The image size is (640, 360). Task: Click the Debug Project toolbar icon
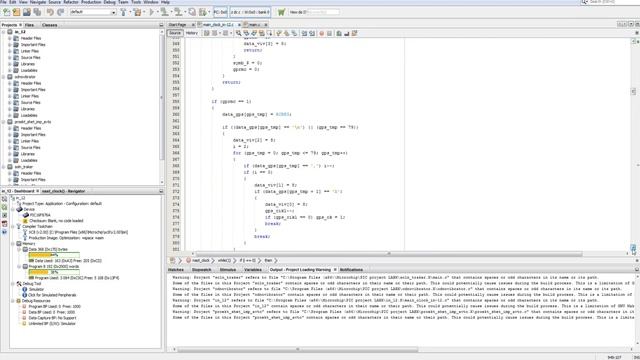point(203,12)
